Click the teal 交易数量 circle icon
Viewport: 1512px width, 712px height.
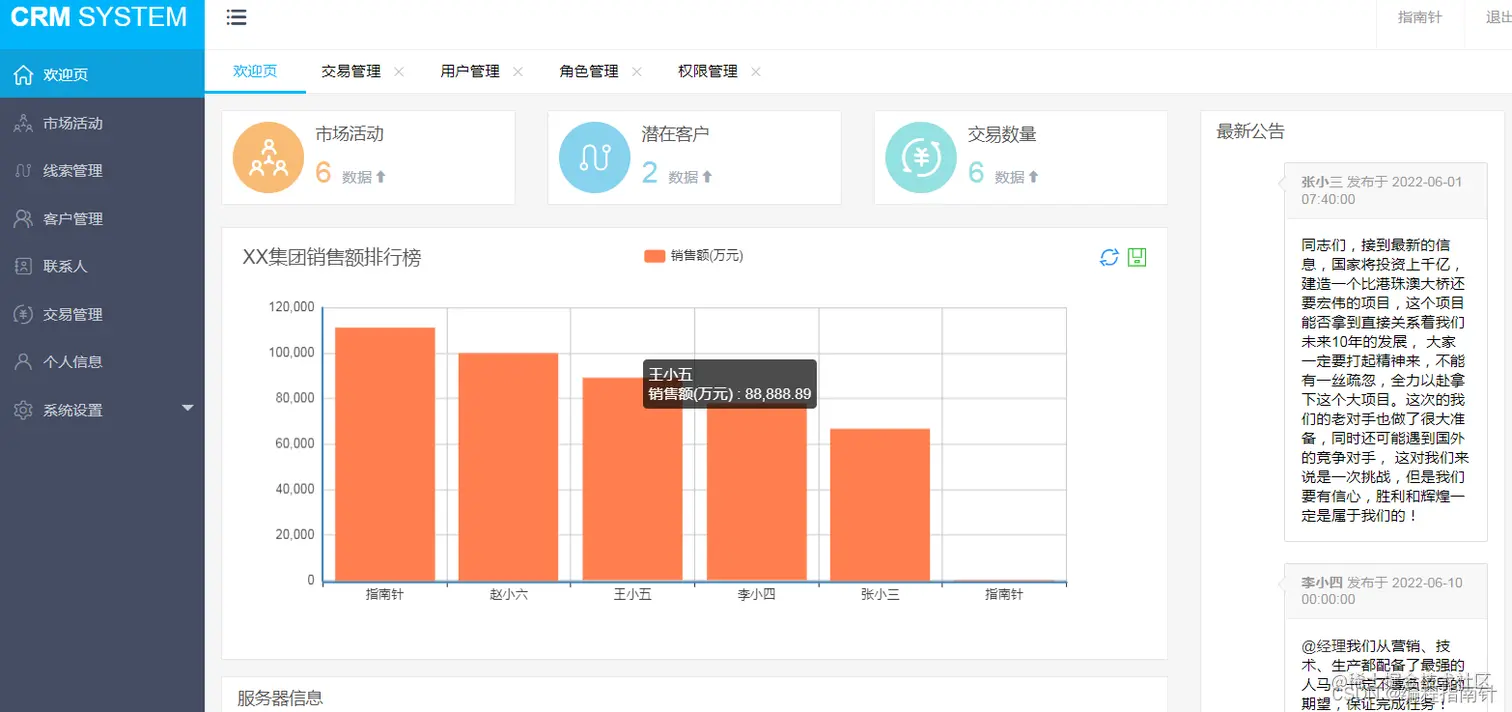921,157
